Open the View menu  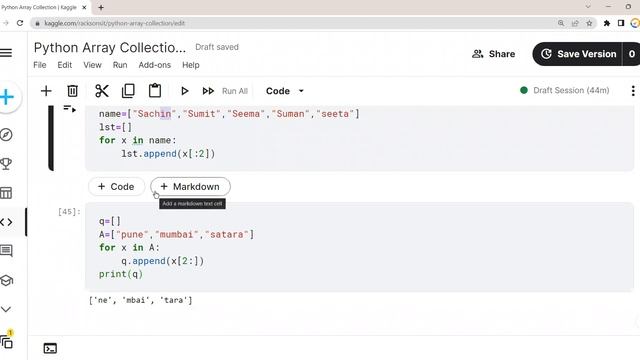[x=92, y=65]
